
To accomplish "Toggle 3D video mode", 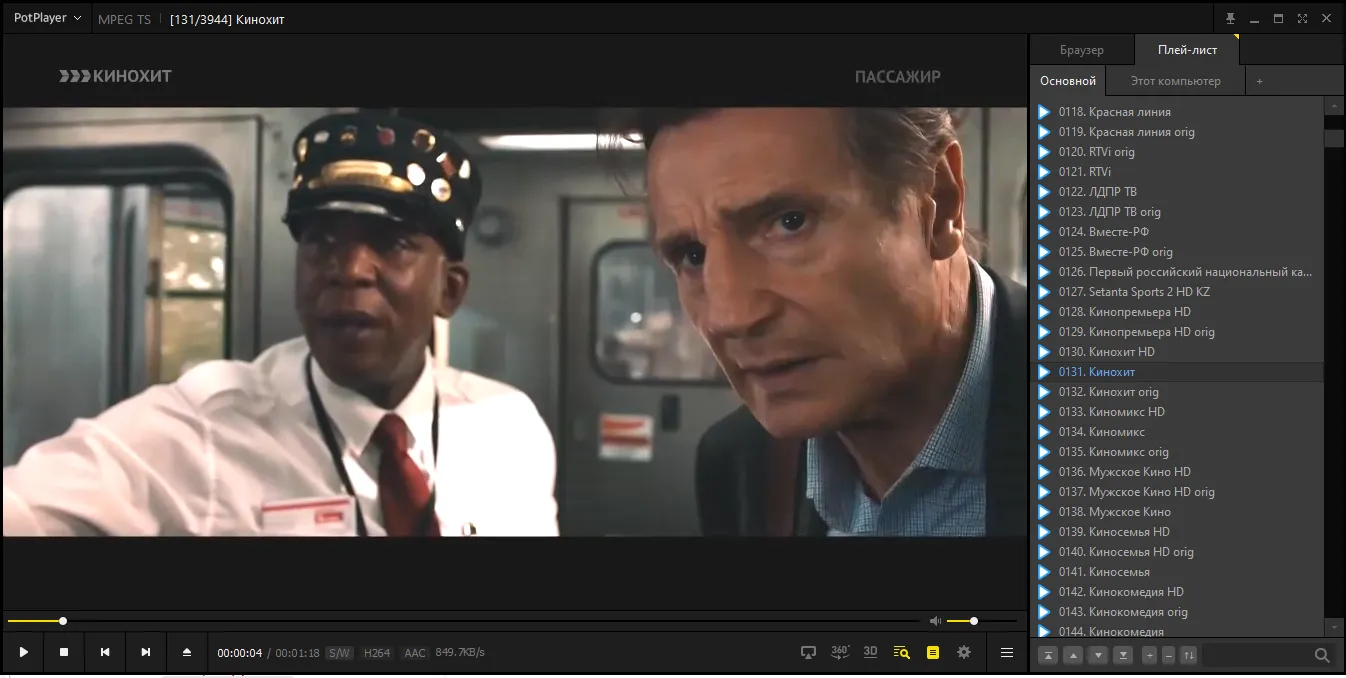I will [x=871, y=652].
